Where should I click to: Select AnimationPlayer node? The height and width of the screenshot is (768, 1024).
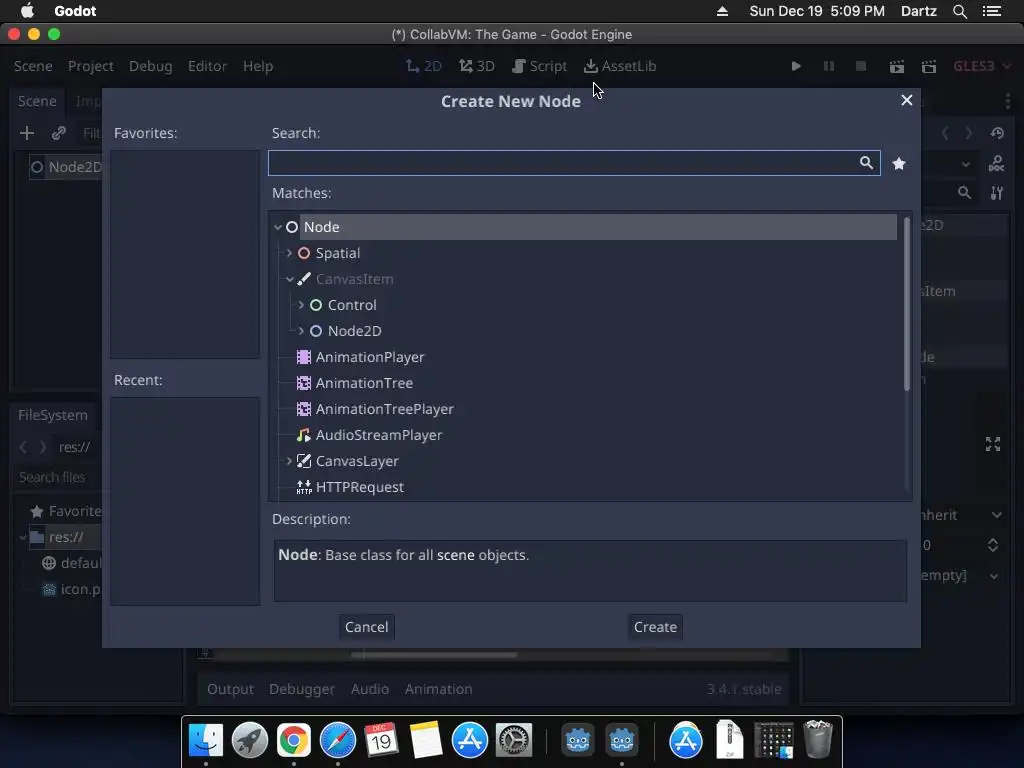370,357
